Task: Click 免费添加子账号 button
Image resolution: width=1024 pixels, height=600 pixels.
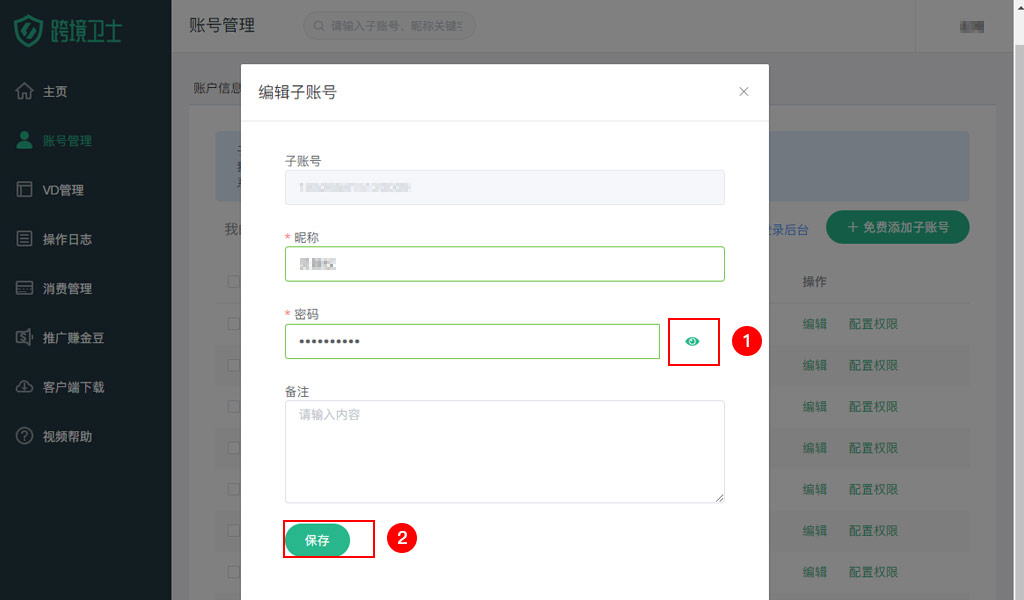Action: coord(897,227)
